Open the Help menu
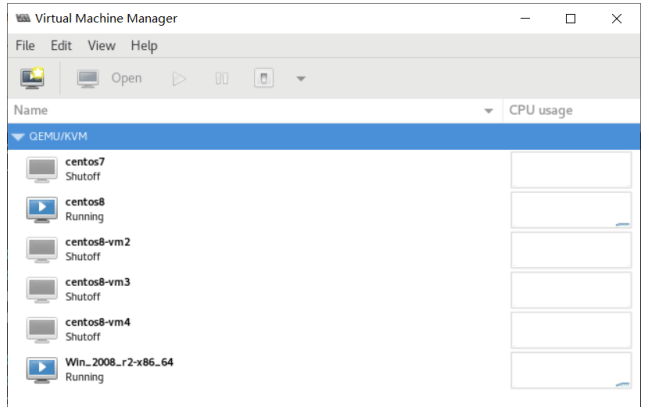The height and width of the screenshot is (419, 649). pyautogui.click(x=144, y=45)
